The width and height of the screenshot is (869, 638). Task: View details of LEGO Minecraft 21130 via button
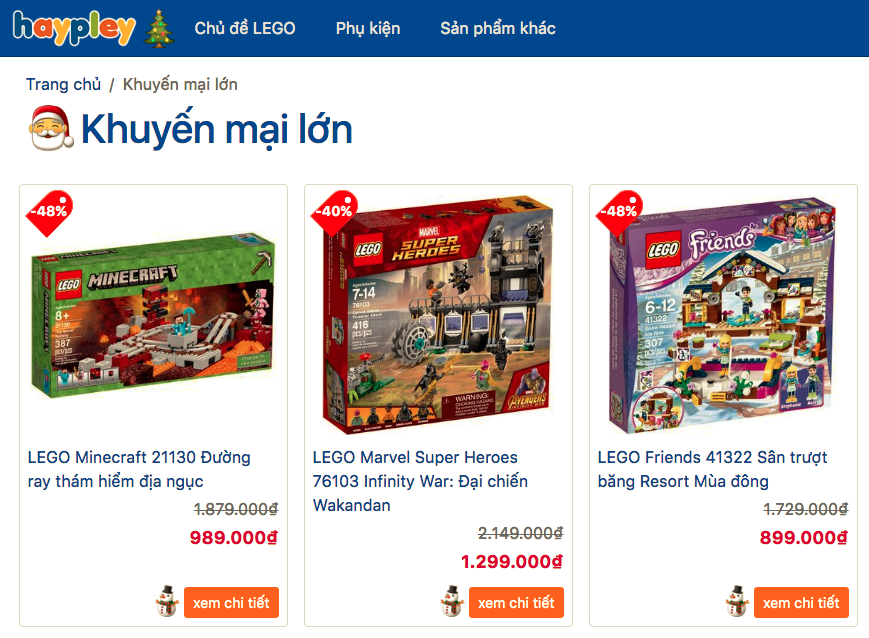[232, 603]
